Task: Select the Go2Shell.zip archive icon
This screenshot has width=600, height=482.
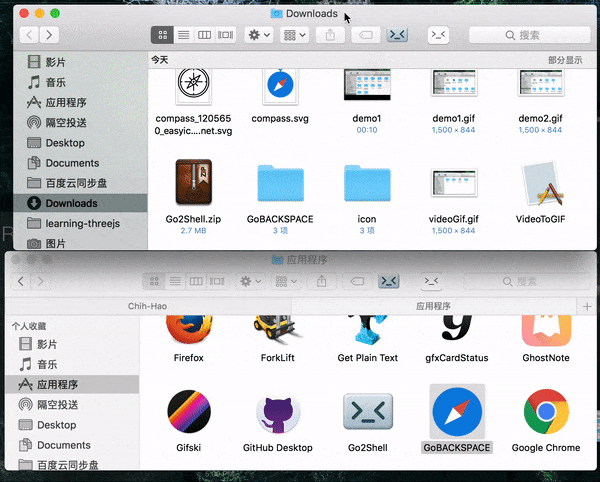Action: [x=194, y=182]
